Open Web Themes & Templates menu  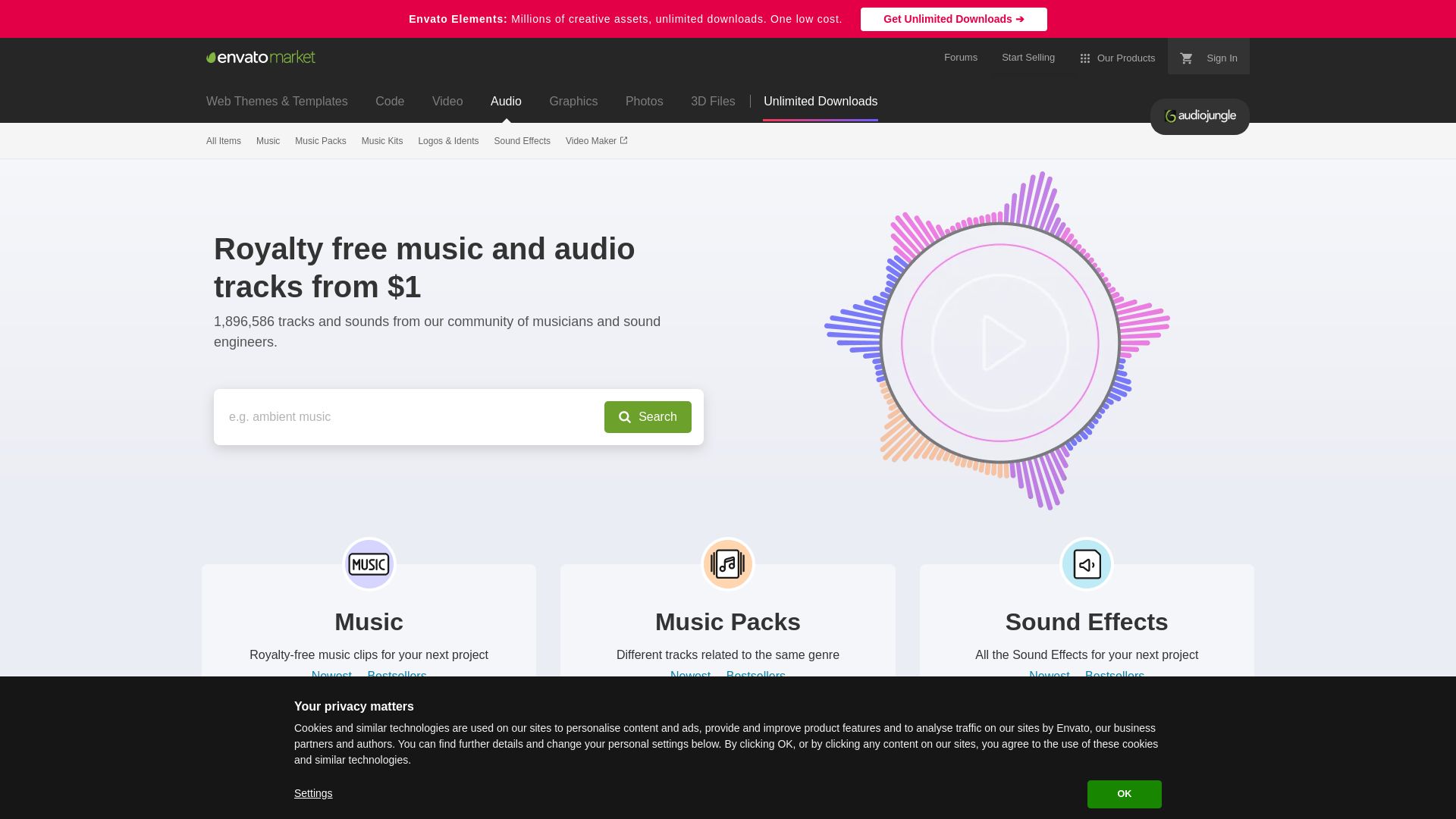pos(277,102)
